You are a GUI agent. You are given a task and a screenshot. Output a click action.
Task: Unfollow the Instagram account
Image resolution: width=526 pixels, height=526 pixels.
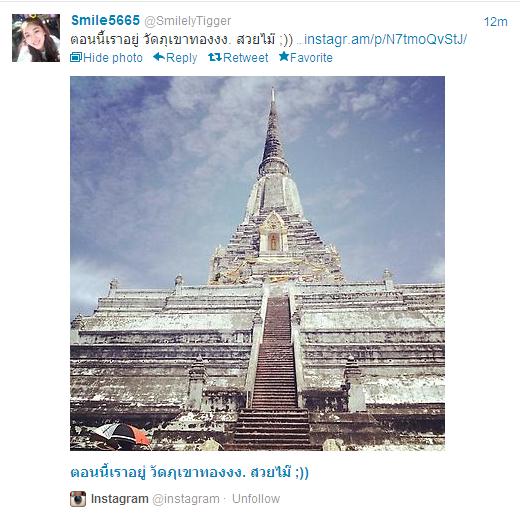tap(256, 499)
